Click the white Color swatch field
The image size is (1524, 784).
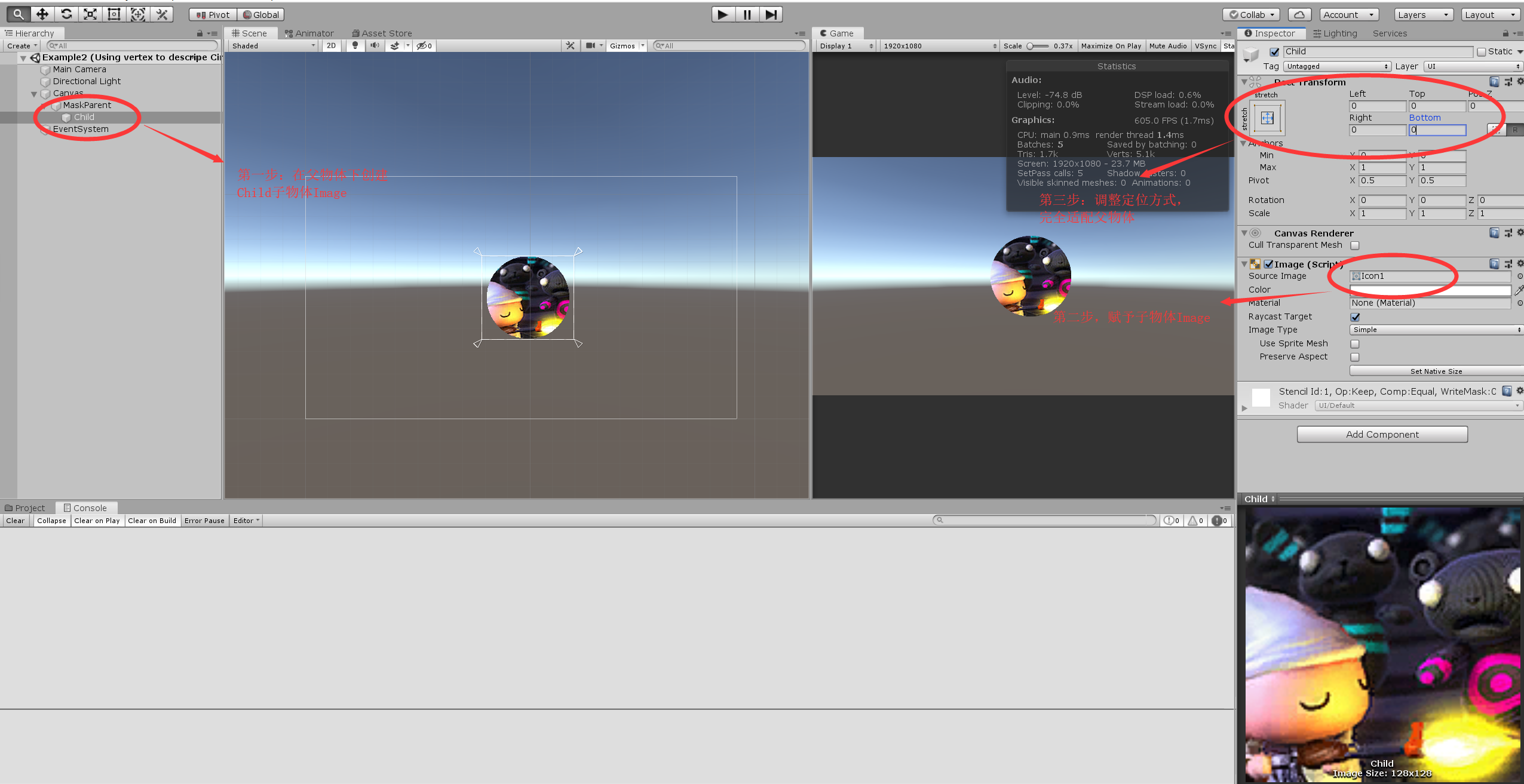[1430, 290]
